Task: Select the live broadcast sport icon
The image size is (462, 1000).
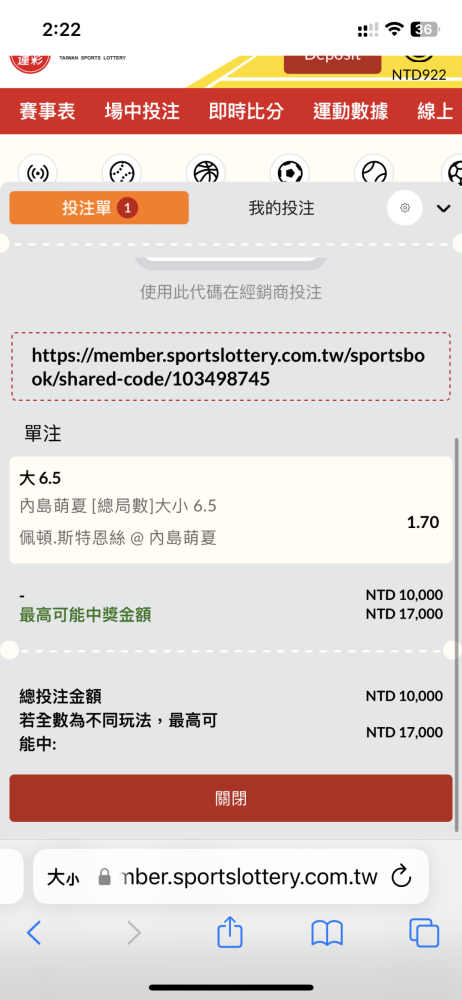Action: click(38, 172)
